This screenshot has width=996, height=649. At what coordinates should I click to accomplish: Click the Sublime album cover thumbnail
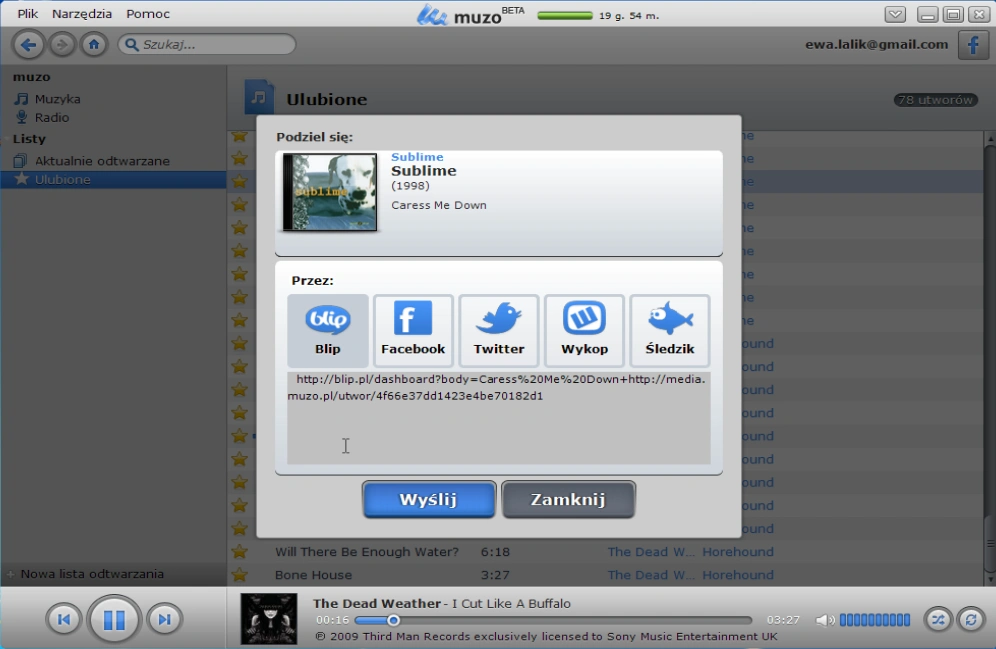coord(330,192)
